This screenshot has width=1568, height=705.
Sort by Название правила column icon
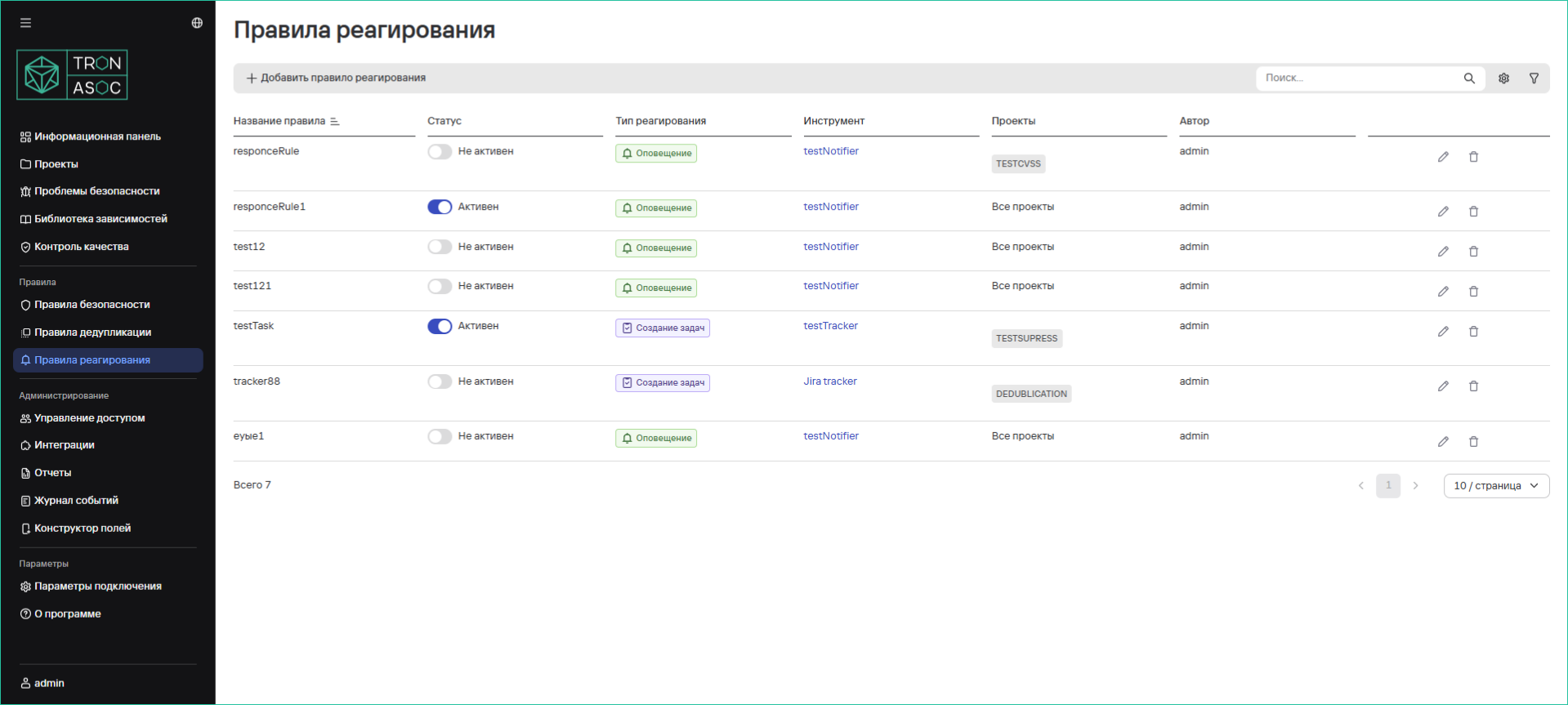tap(335, 122)
